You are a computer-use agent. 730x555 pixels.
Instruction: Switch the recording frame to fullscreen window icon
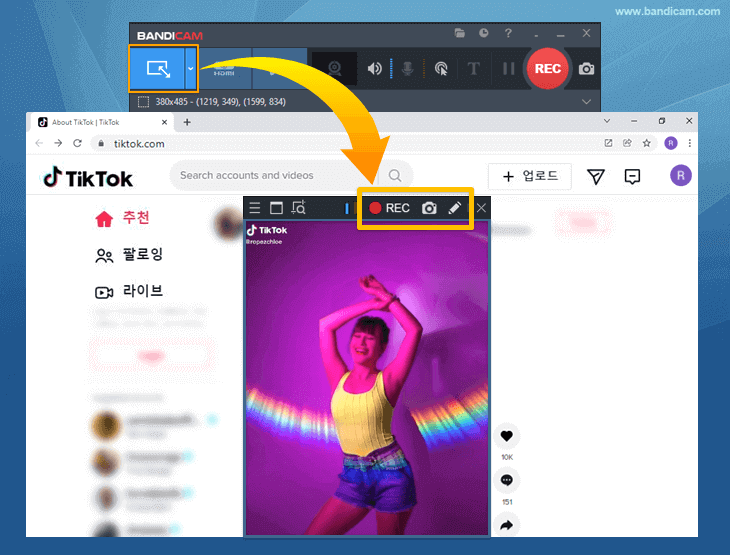(x=277, y=208)
